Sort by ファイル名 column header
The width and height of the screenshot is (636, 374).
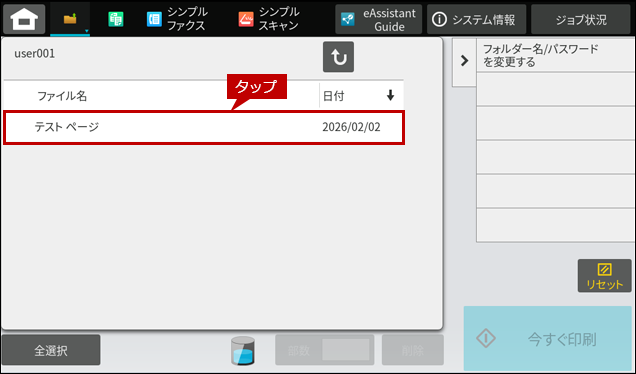(x=62, y=96)
